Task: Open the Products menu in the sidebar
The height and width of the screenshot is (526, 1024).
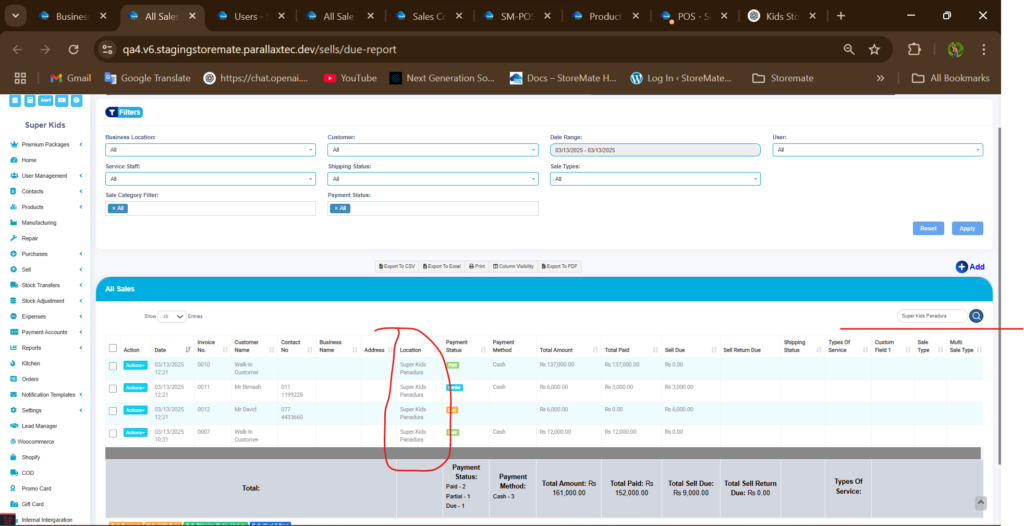Action: (x=46, y=207)
